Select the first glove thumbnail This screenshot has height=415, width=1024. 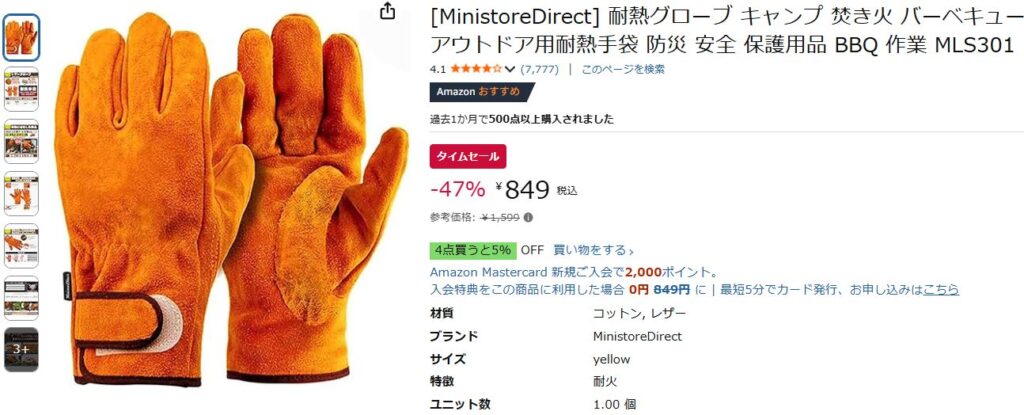[x=22, y=37]
